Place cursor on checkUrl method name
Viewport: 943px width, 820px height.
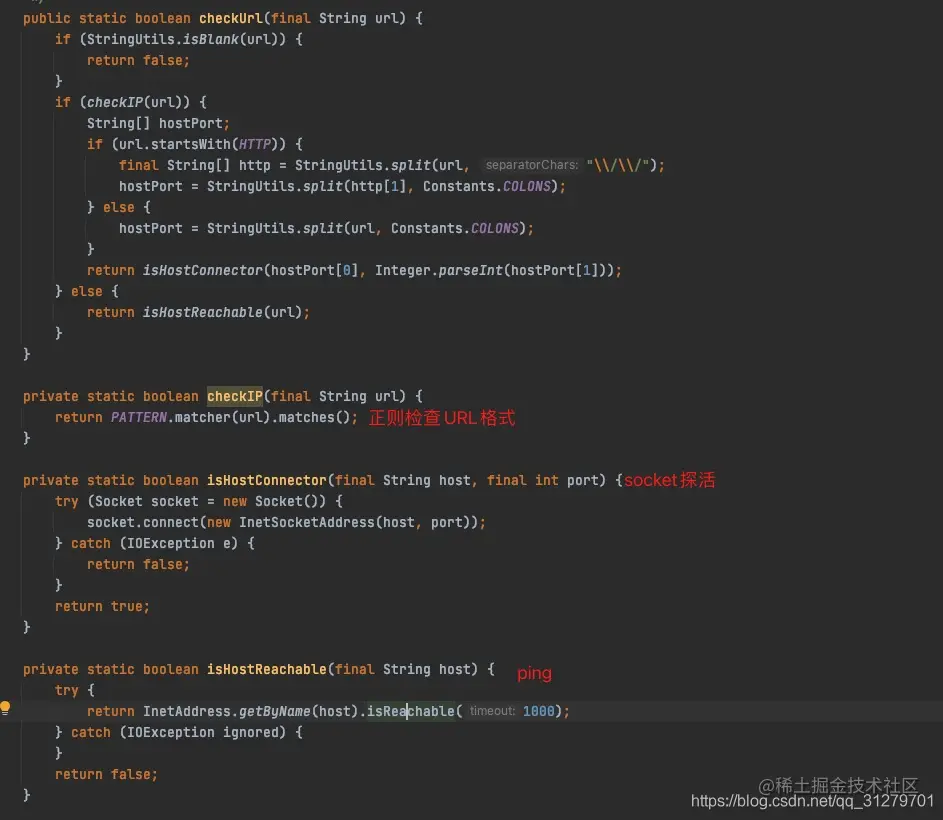coord(231,18)
